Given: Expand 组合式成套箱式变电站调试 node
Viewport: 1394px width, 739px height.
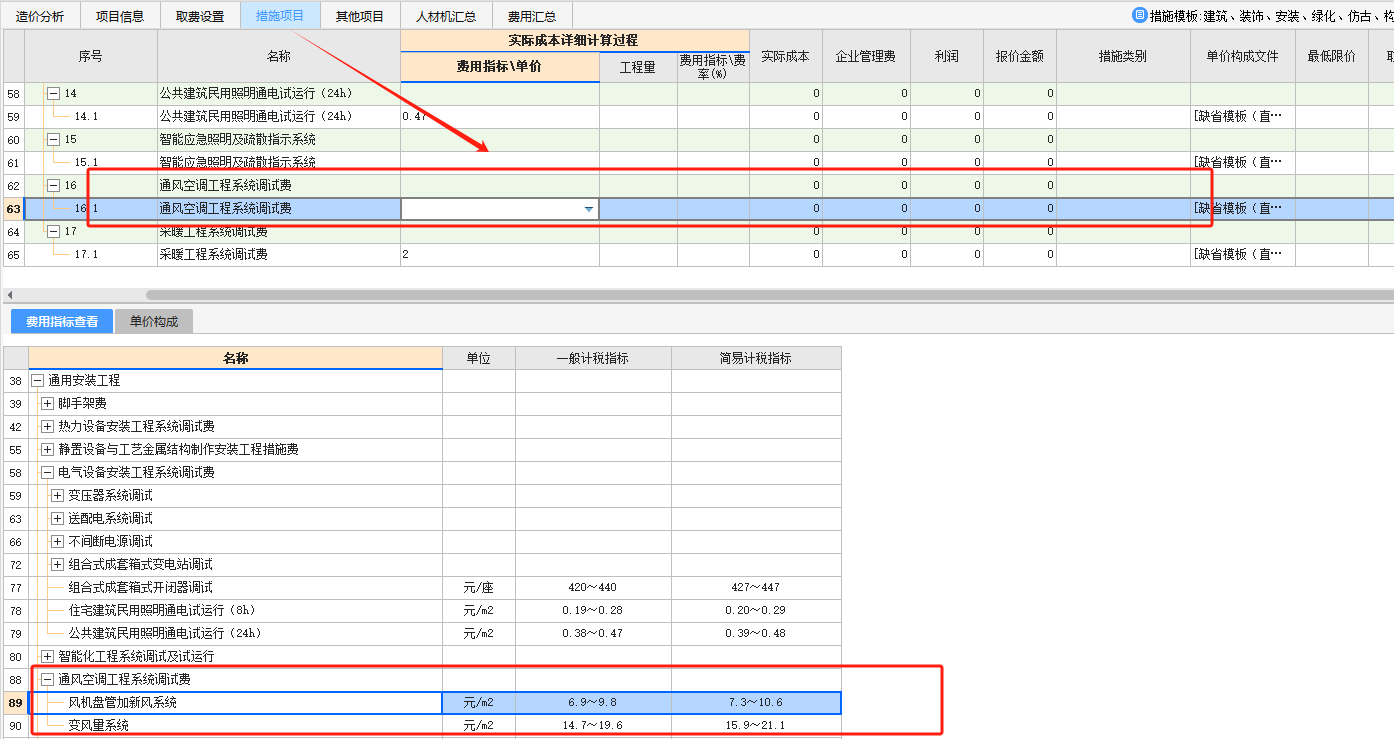Looking at the screenshot, I should (x=57, y=565).
